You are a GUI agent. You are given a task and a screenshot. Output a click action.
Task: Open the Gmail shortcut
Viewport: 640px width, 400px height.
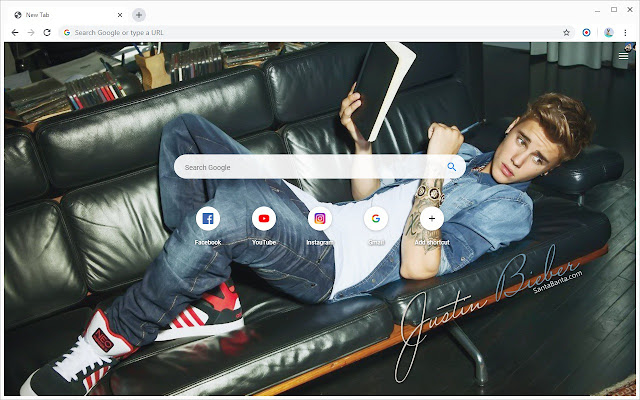(x=376, y=219)
